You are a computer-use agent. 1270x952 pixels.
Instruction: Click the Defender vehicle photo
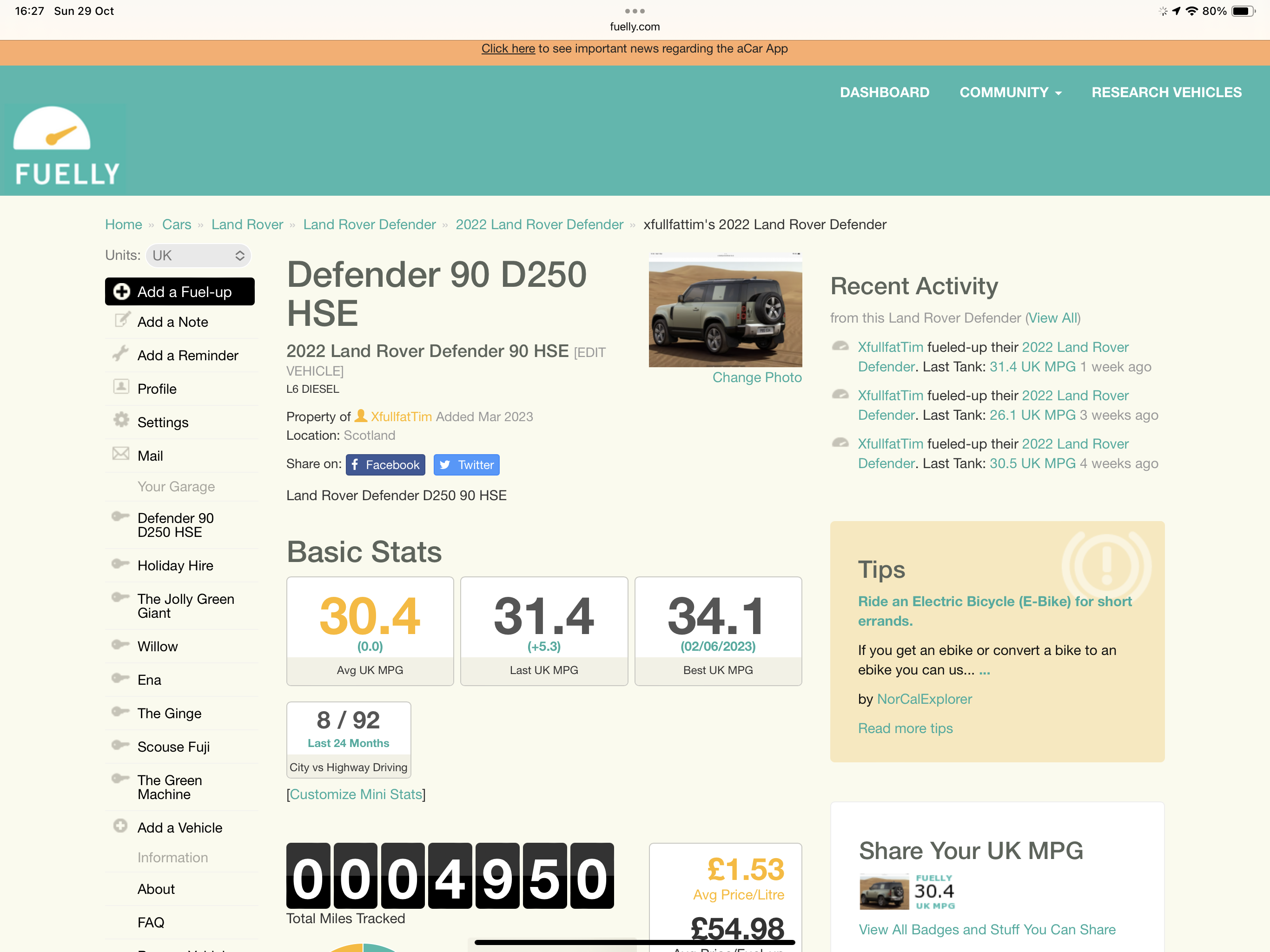point(725,310)
